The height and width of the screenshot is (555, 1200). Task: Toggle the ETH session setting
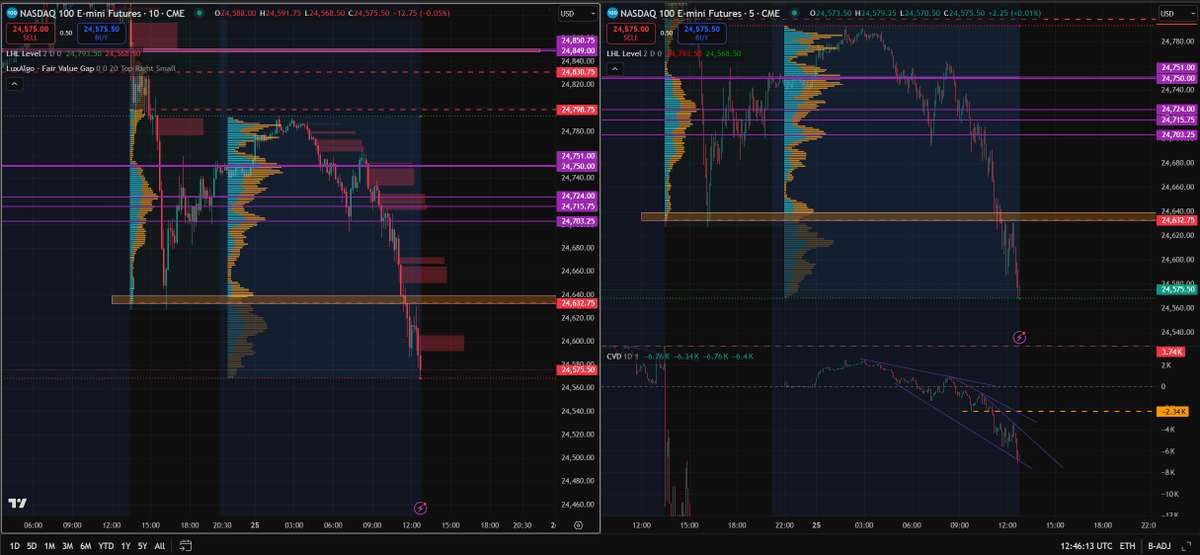click(1128, 546)
